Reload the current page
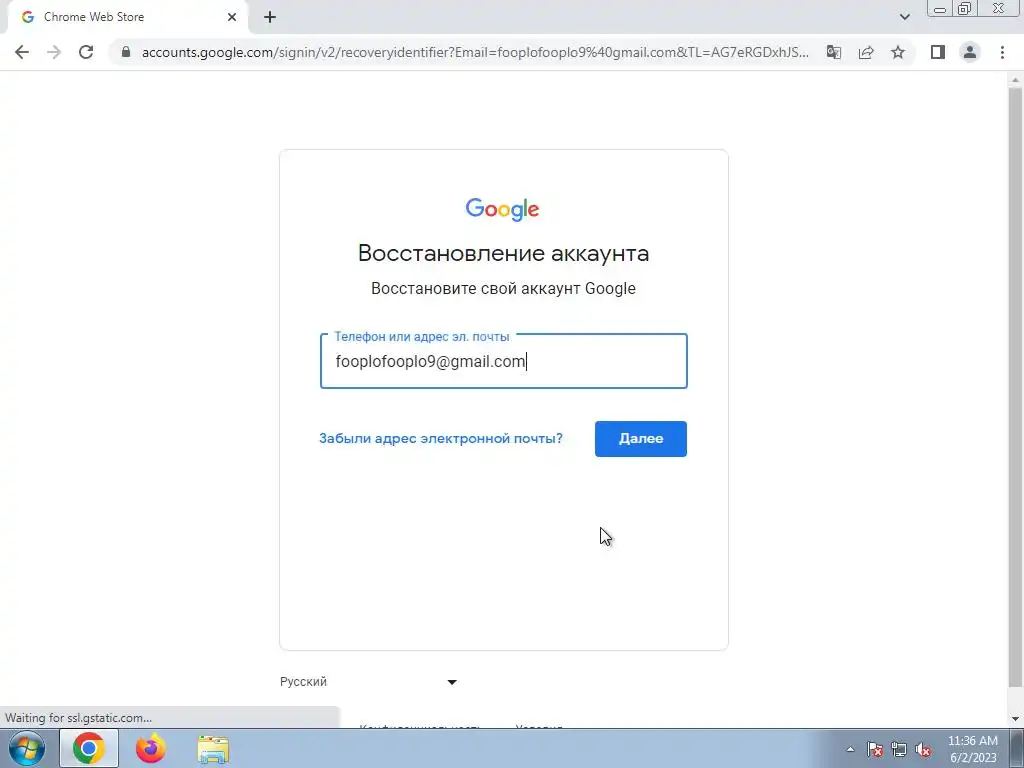The image size is (1024, 768). tap(86, 52)
